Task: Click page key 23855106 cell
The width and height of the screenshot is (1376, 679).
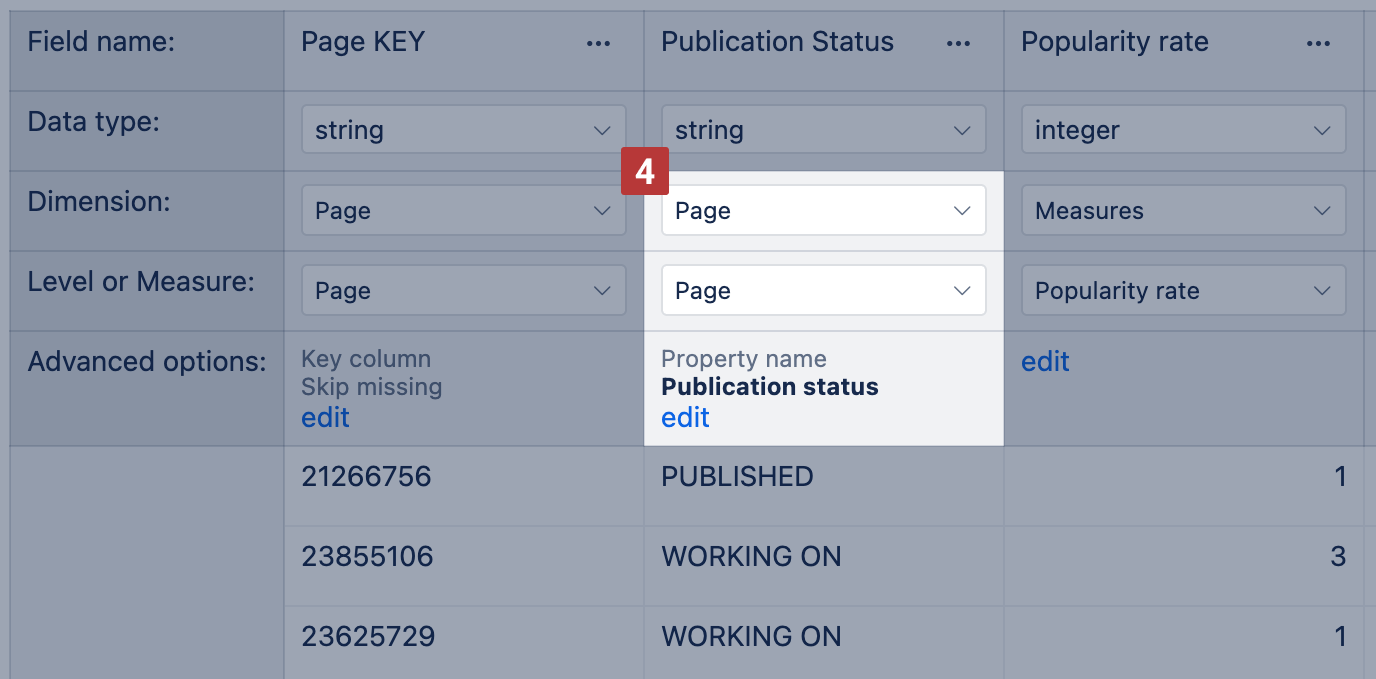Action: click(367, 556)
